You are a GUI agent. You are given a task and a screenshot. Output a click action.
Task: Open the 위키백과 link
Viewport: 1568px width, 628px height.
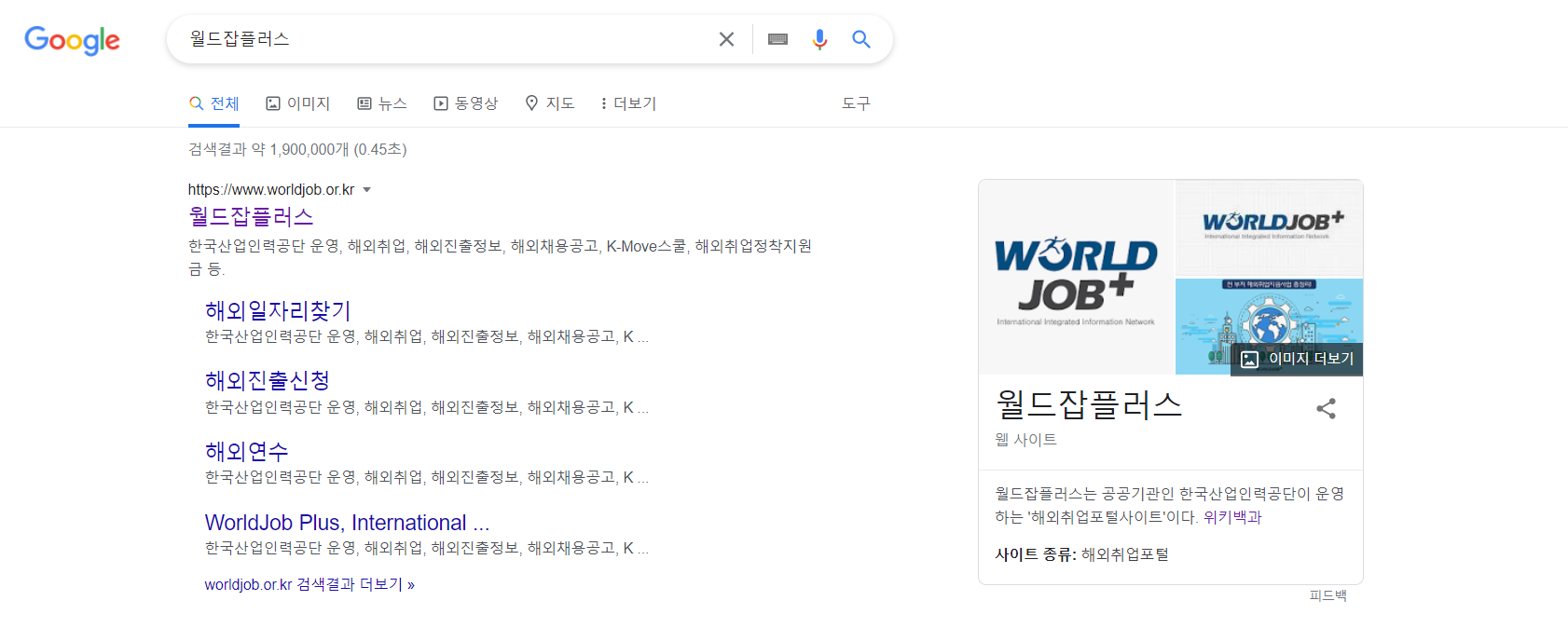point(1232,517)
